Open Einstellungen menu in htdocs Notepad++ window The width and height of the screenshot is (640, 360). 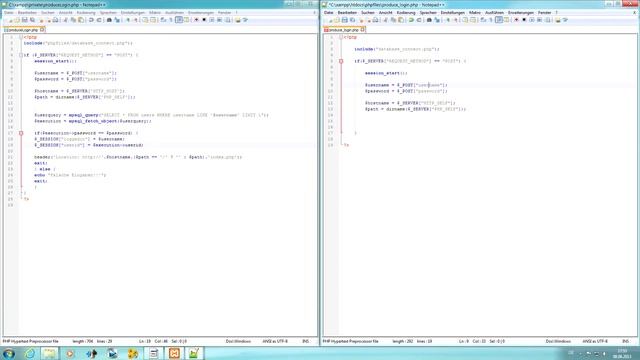tap(453, 13)
